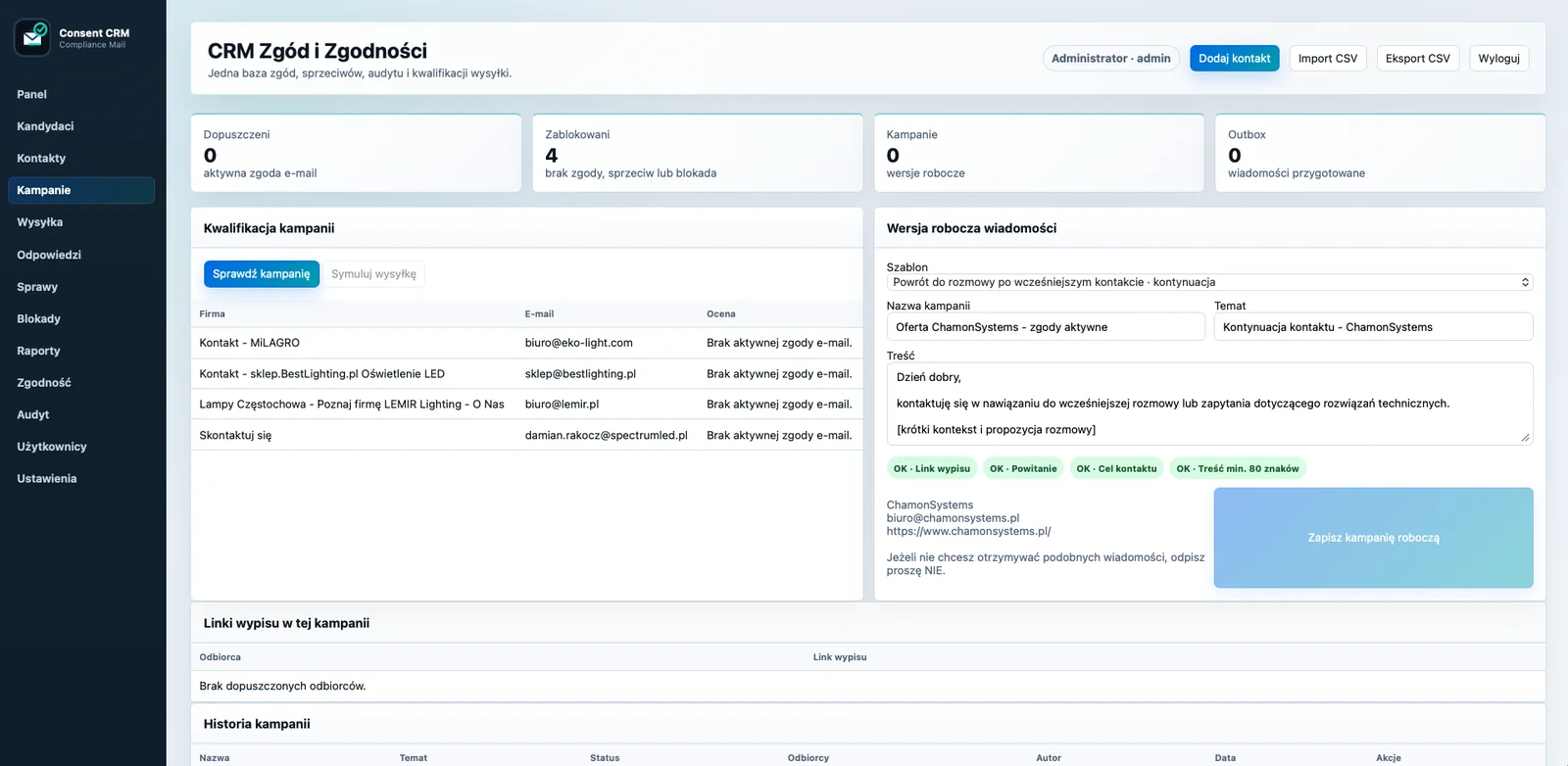Click the Sprawdź kampanię button

click(261, 274)
